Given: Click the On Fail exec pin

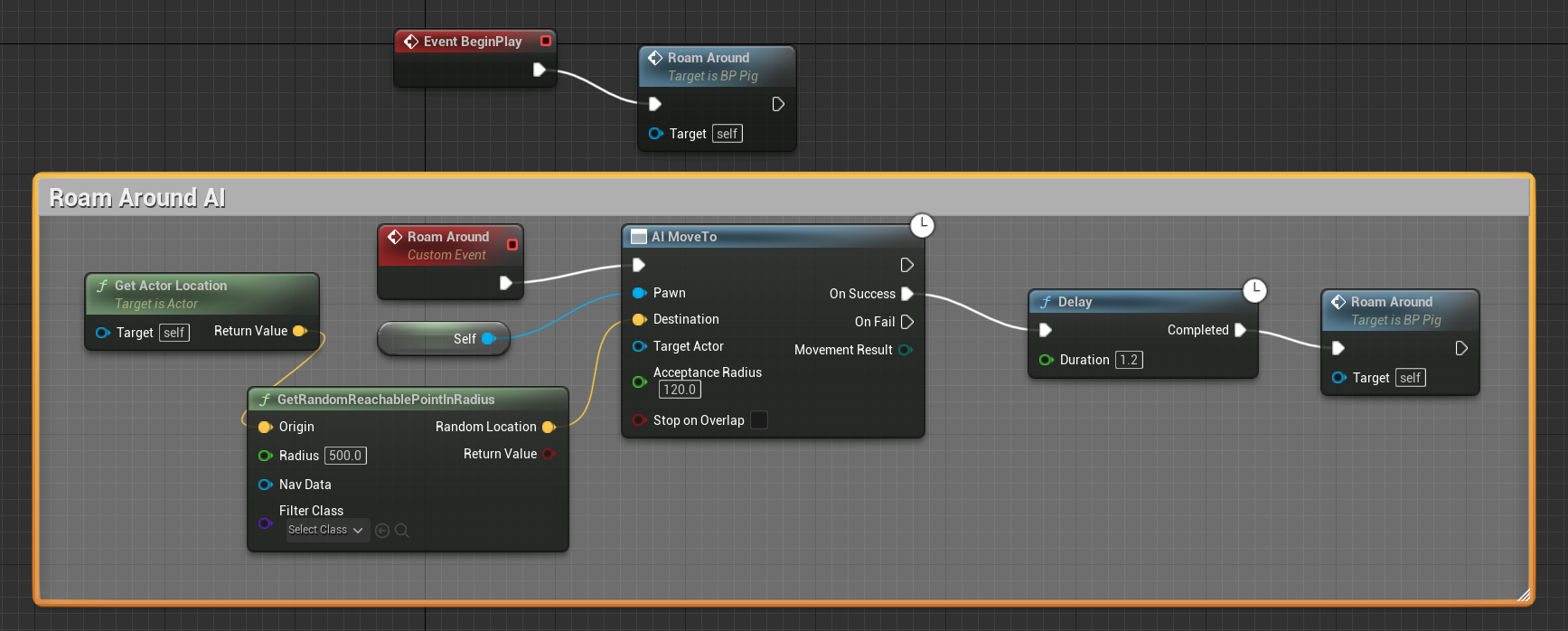Looking at the screenshot, I should [907, 322].
